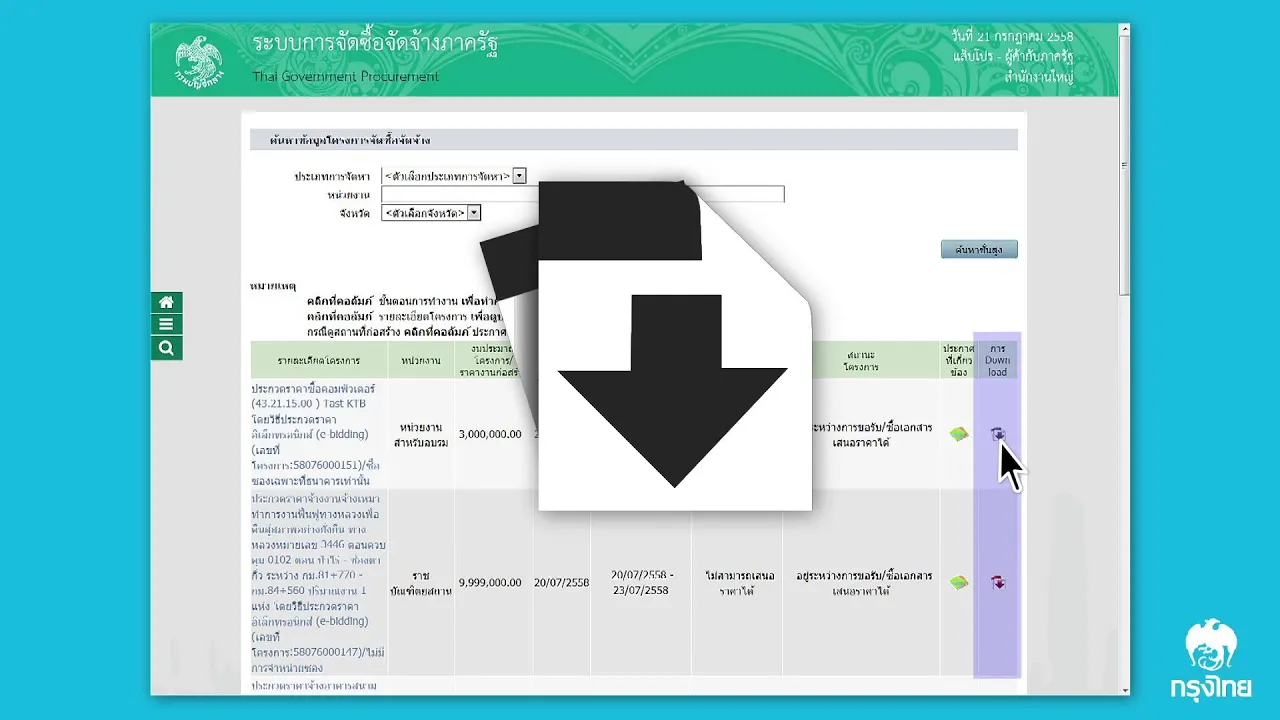Select the หน่วยงานสำหรับอบรม cell
The height and width of the screenshot is (720, 1280).
tap(421, 434)
